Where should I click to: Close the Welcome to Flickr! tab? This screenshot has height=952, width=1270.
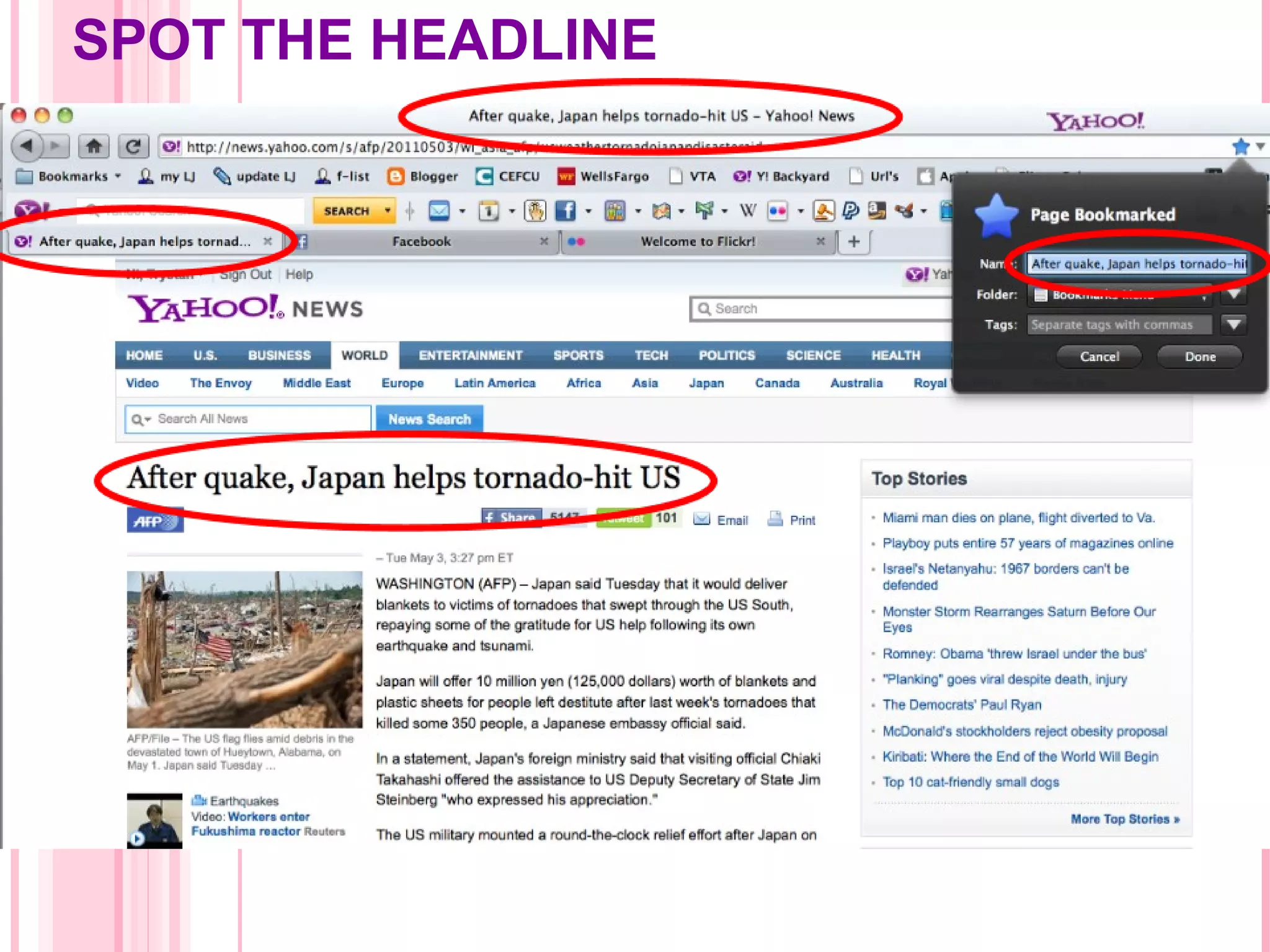click(820, 241)
